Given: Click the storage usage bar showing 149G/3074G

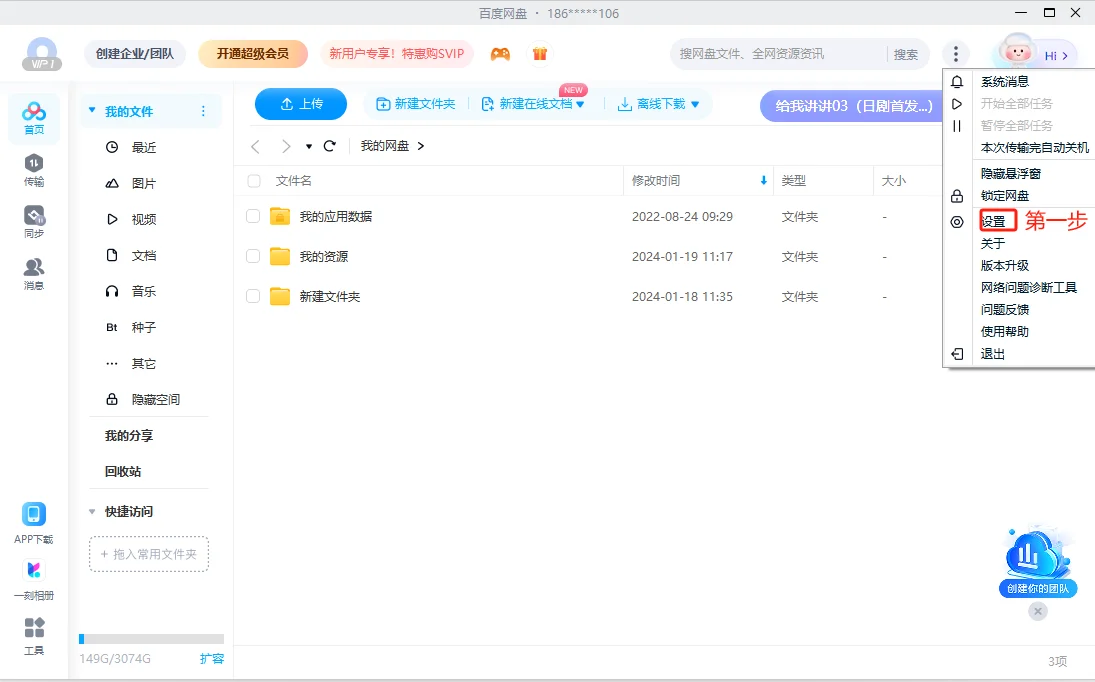Looking at the screenshot, I should pos(150,638).
